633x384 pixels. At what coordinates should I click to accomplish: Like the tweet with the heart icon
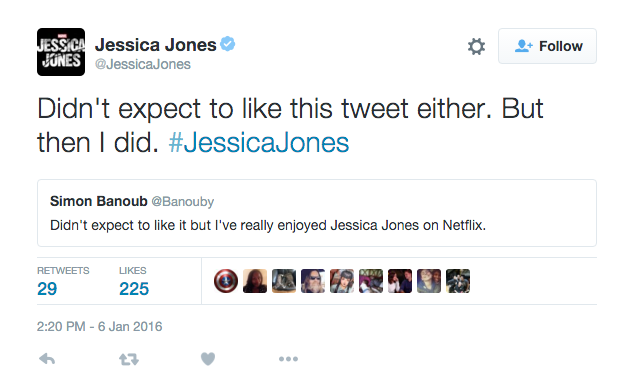tap(208, 359)
